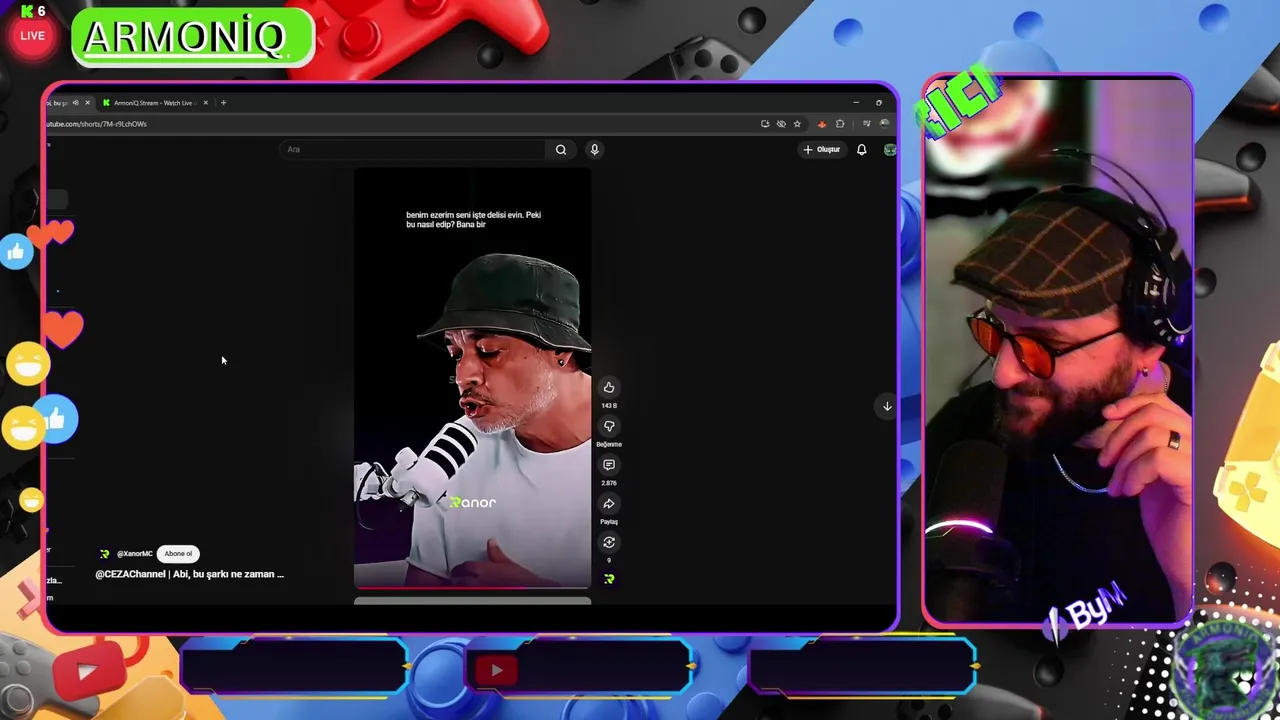Go to next Short with down arrow
Screen dimensions: 1280x720
pyautogui.click(x=887, y=406)
